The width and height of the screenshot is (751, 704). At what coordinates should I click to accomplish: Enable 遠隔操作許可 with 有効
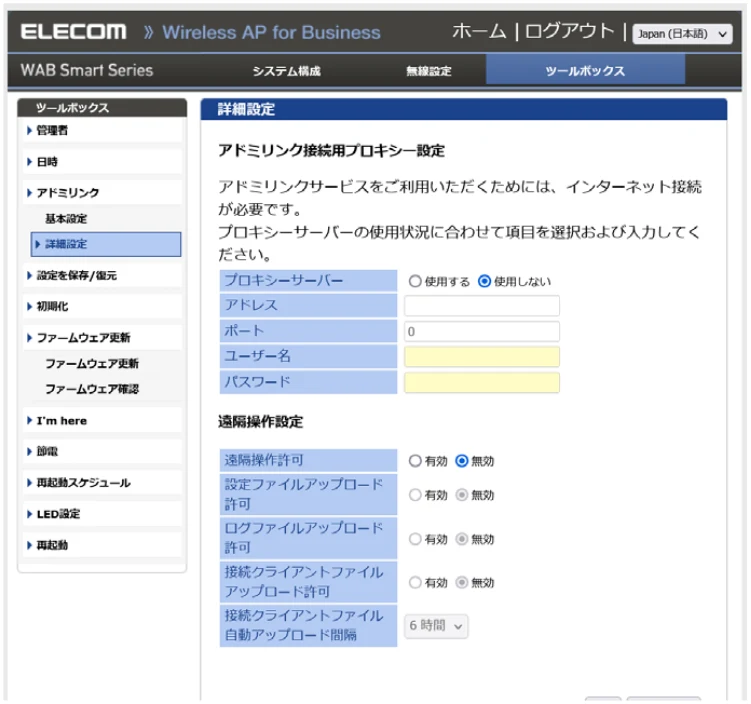(415, 461)
